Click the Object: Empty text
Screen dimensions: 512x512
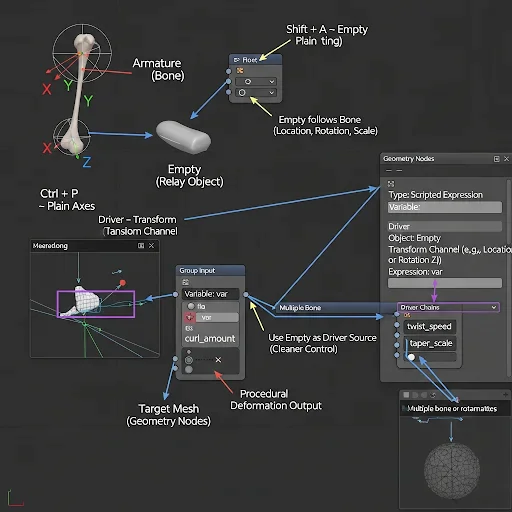tap(414, 238)
